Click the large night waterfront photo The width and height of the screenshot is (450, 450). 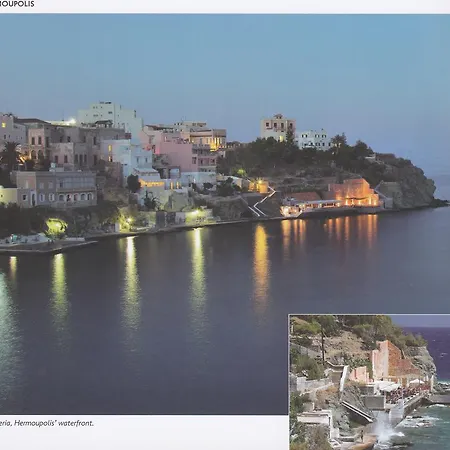pyautogui.click(x=225, y=214)
